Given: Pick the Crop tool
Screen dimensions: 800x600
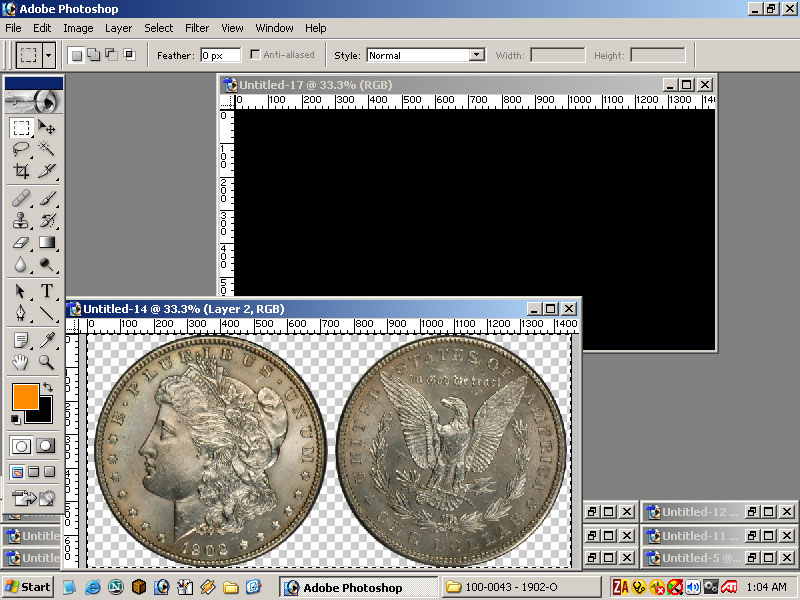Looking at the screenshot, I should [21, 171].
